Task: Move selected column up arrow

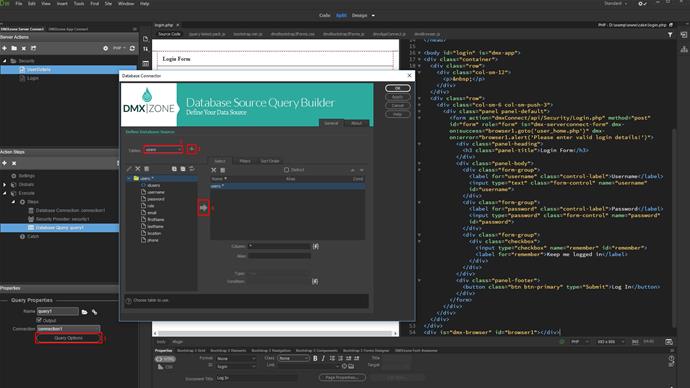Action: click(x=352, y=170)
